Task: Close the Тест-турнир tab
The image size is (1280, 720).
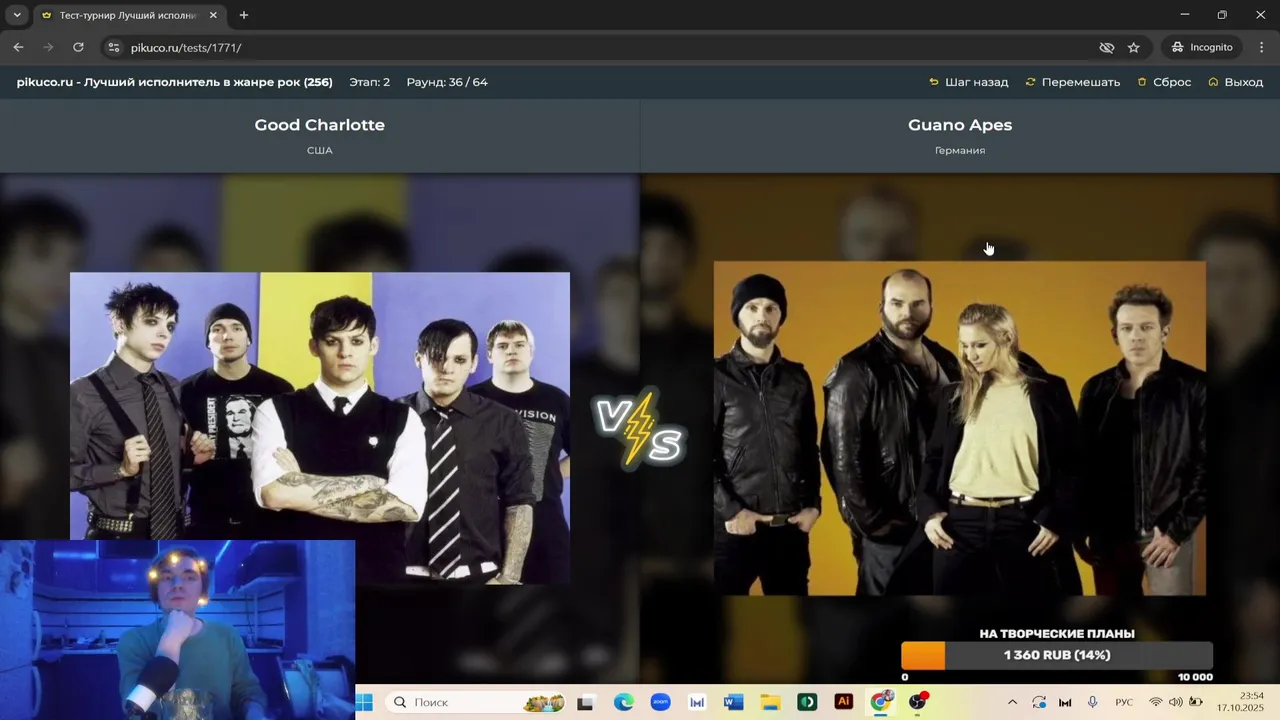Action: [x=214, y=15]
